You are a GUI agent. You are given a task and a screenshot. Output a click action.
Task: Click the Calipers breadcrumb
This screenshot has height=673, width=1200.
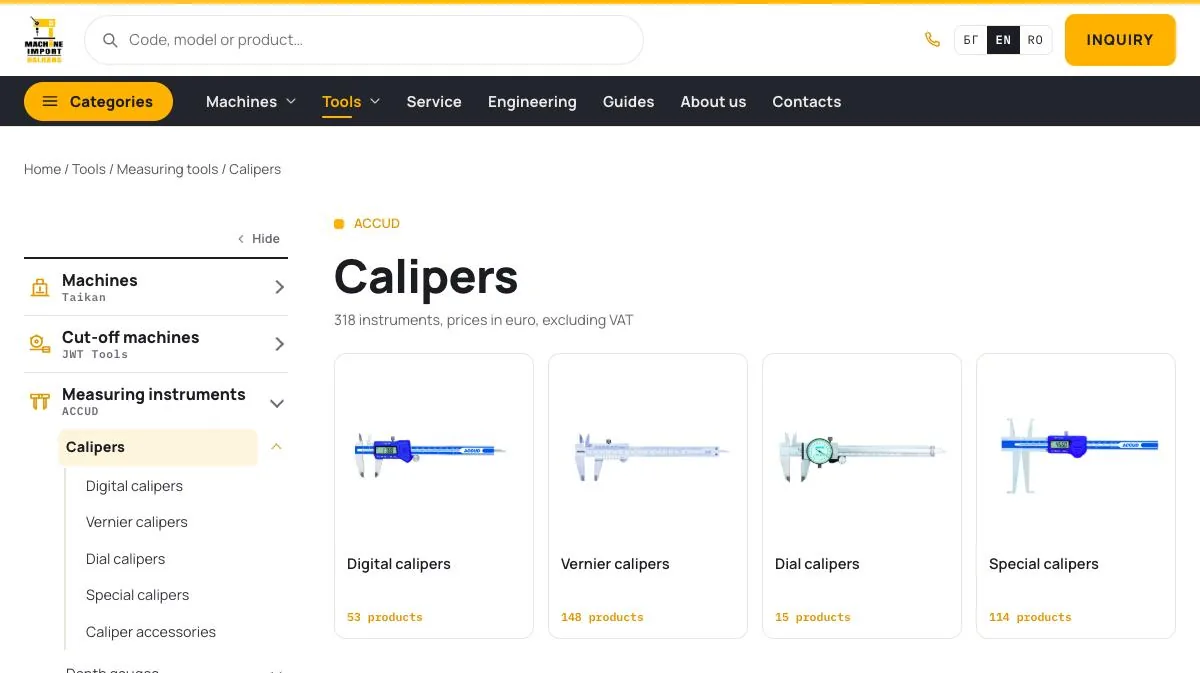tap(255, 169)
